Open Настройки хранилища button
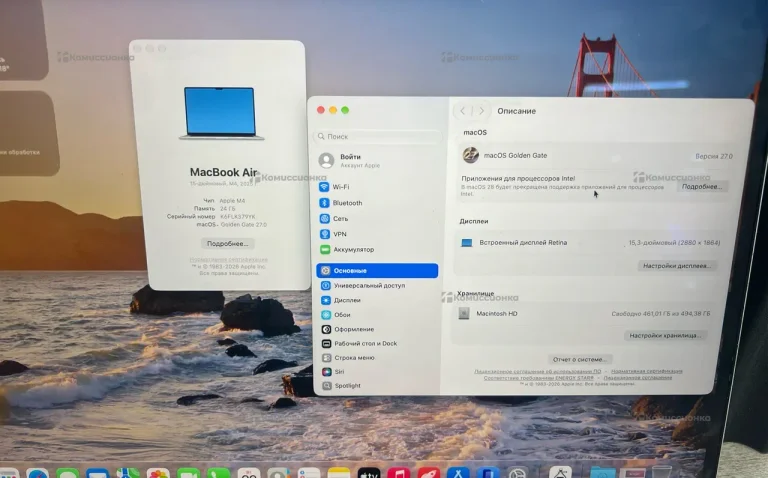Screen dimensions: 768x478 click(x=665, y=335)
